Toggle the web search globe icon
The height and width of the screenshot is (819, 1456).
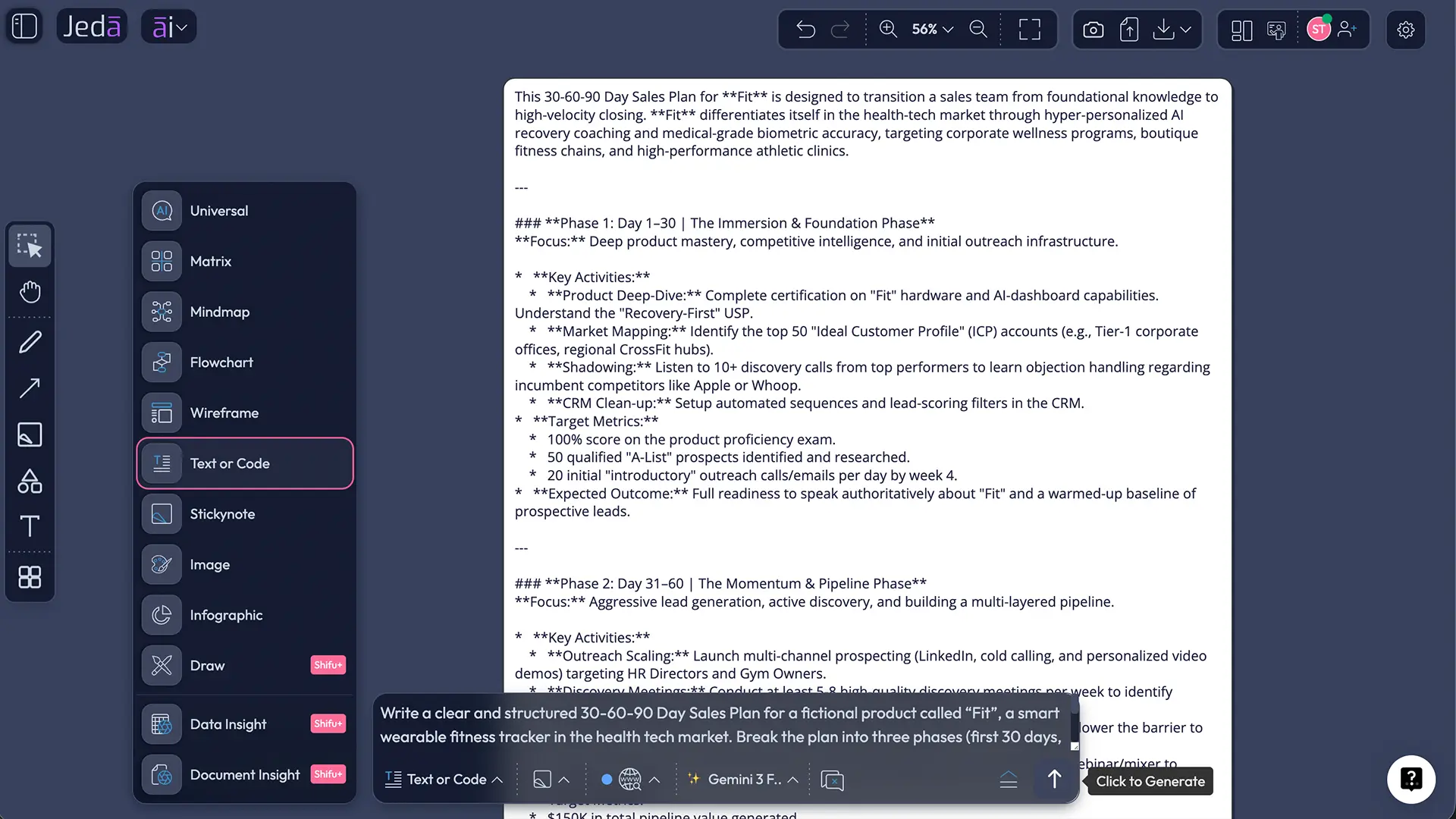(x=630, y=780)
